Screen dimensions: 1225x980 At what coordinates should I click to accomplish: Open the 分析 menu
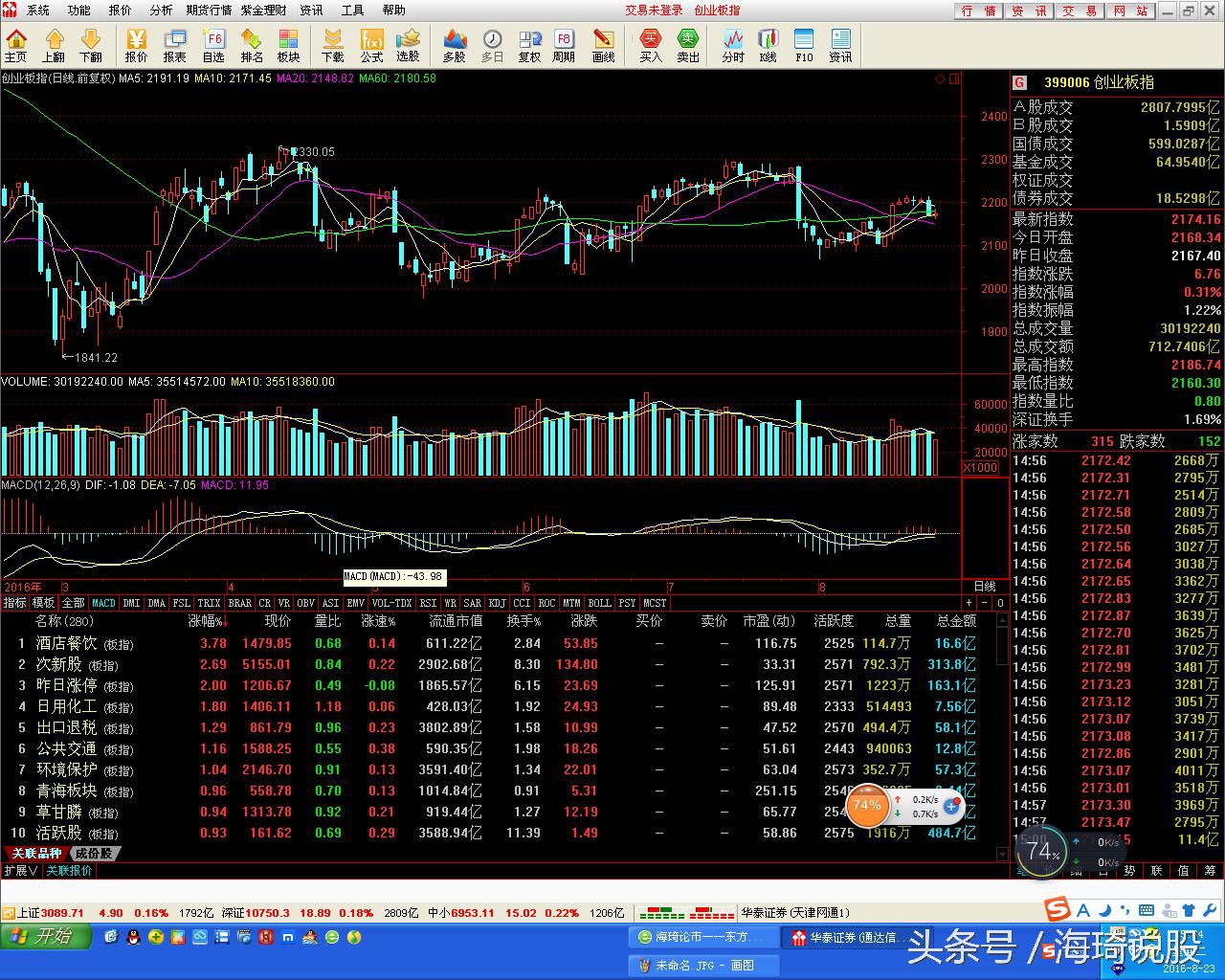coord(161,11)
